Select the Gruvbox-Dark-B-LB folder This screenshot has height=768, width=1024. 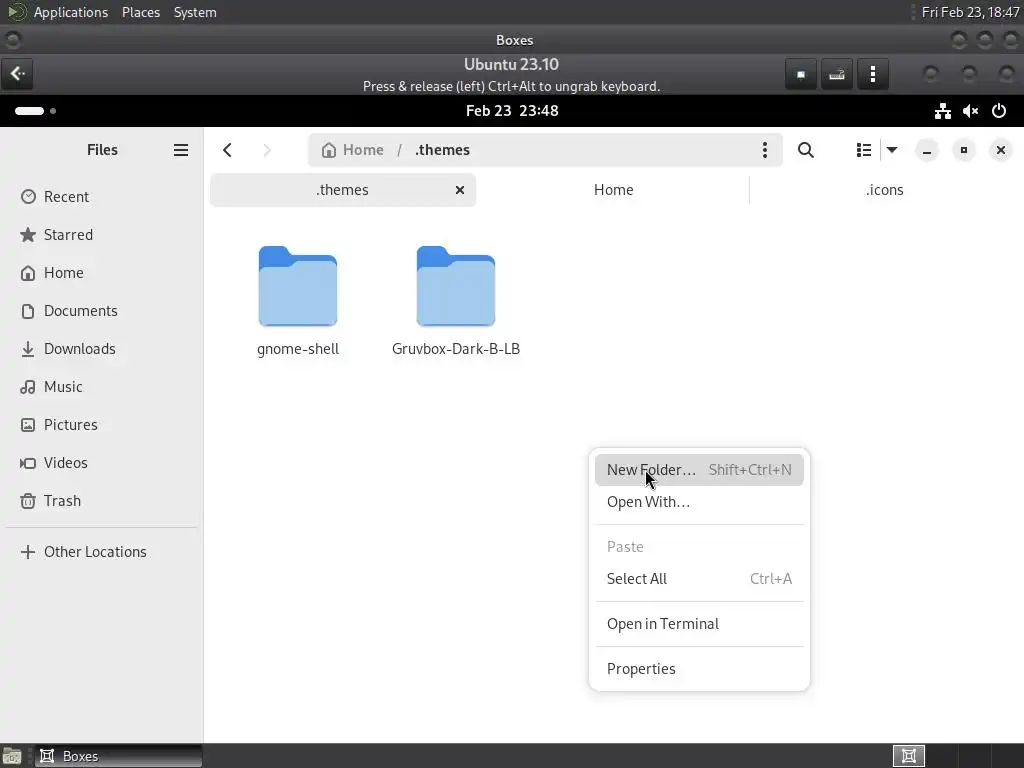click(x=456, y=301)
